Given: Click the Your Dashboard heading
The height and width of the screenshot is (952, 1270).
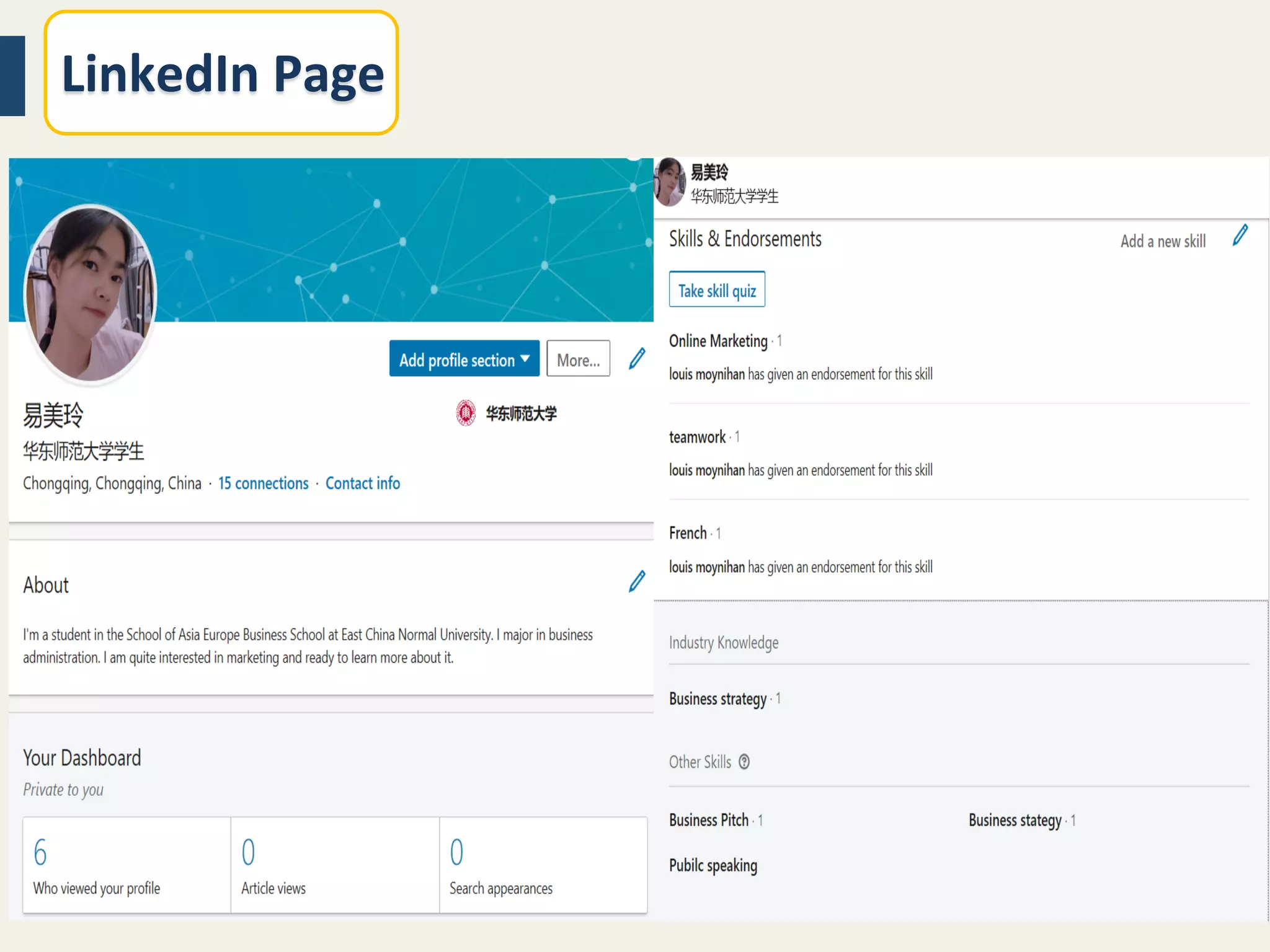Looking at the screenshot, I should coord(82,758).
